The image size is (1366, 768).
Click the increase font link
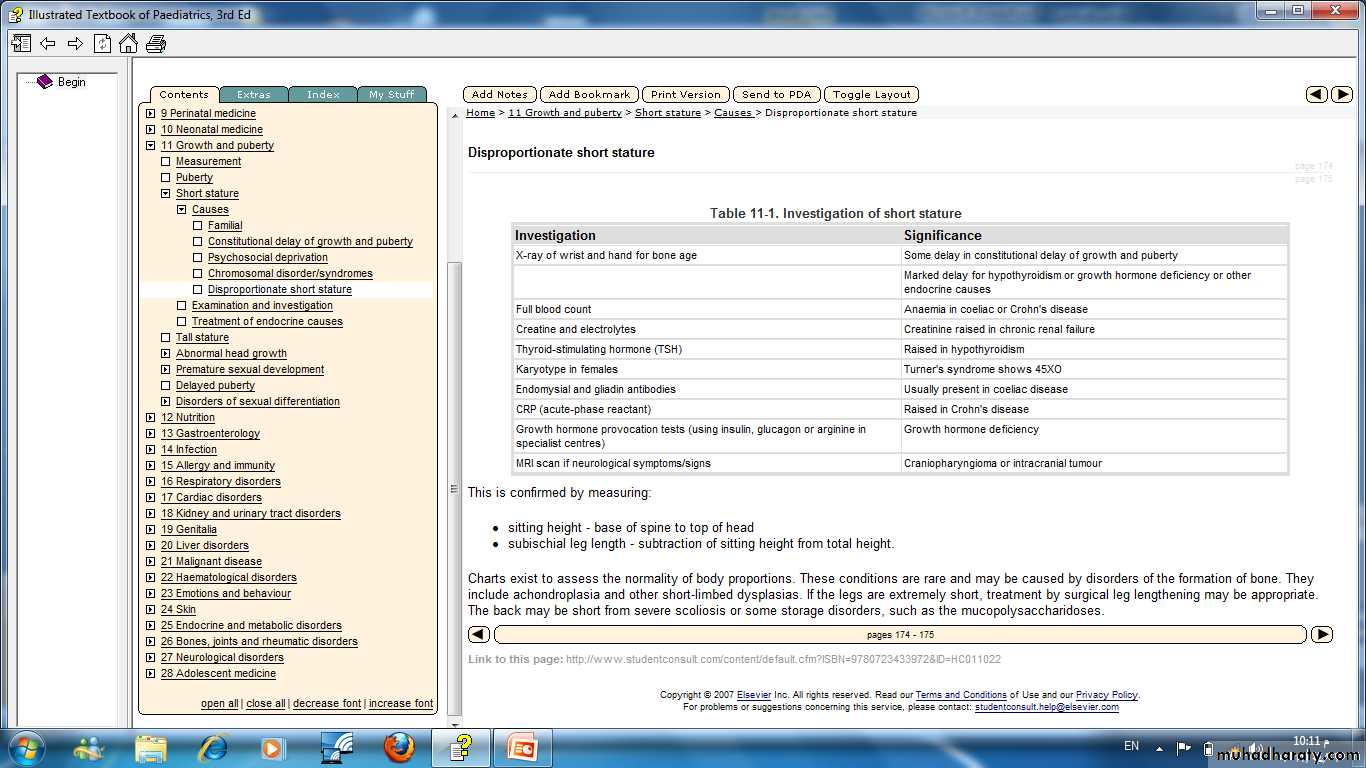pos(400,704)
